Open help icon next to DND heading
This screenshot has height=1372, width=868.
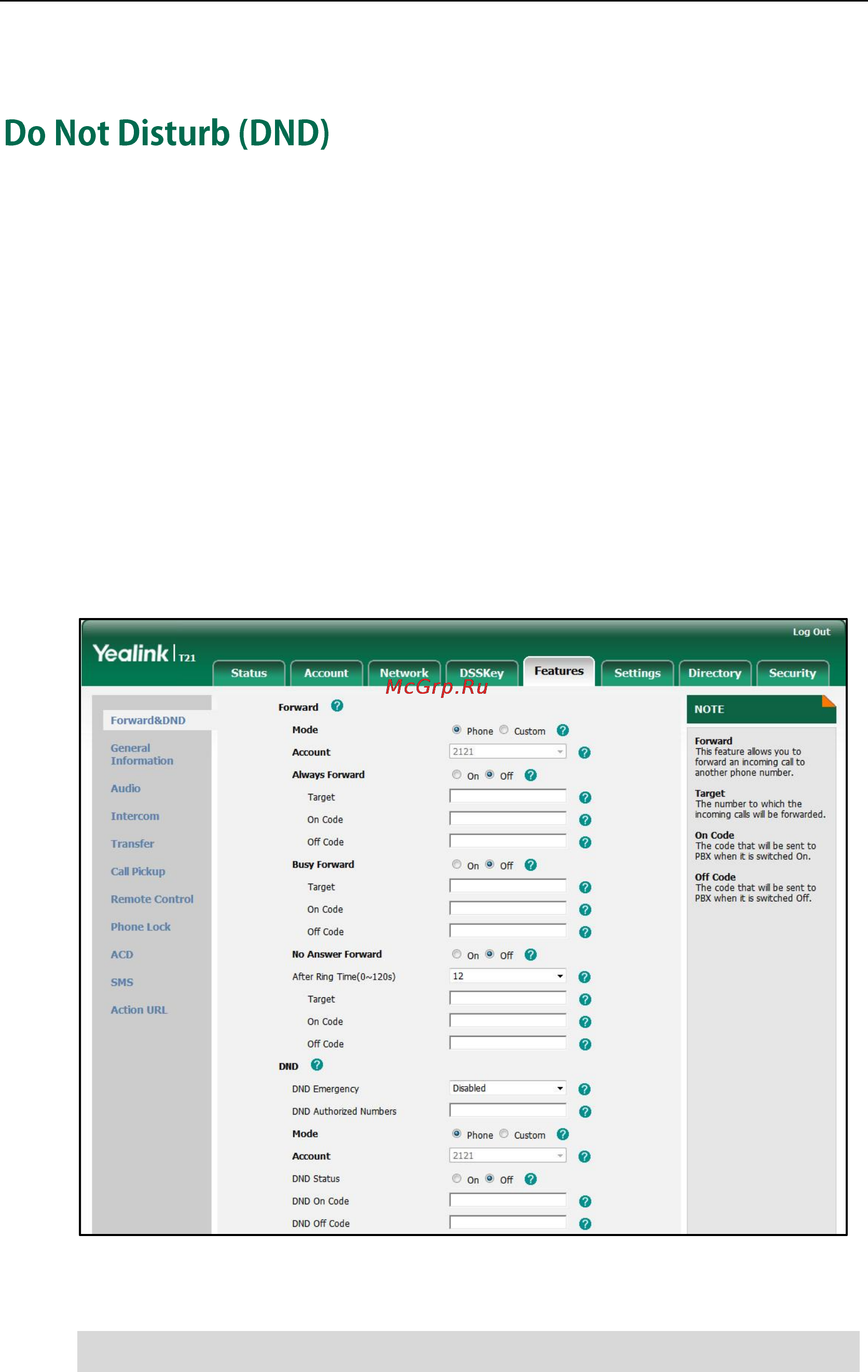click(x=316, y=1065)
